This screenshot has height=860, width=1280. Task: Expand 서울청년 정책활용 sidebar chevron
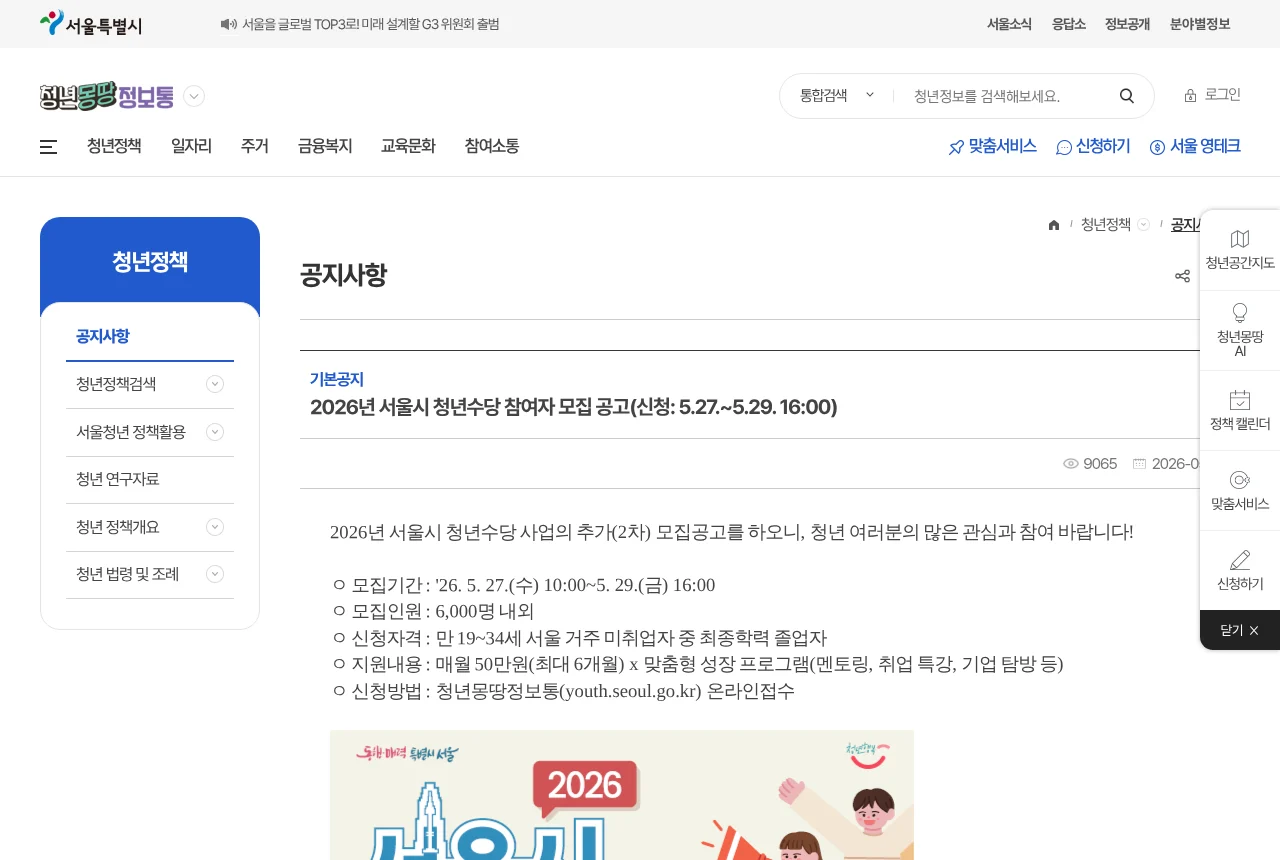click(215, 432)
